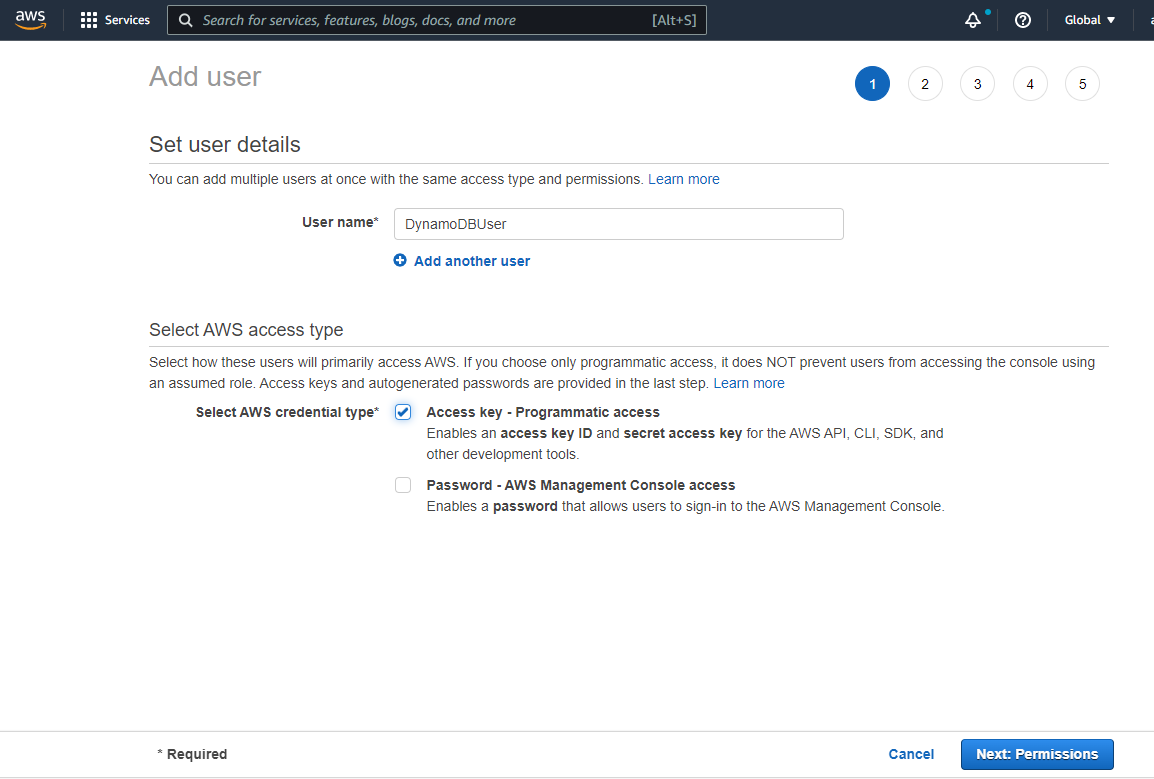
Task: Enable Password - AWS Management Console access
Action: pyautogui.click(x=403, y=484)
